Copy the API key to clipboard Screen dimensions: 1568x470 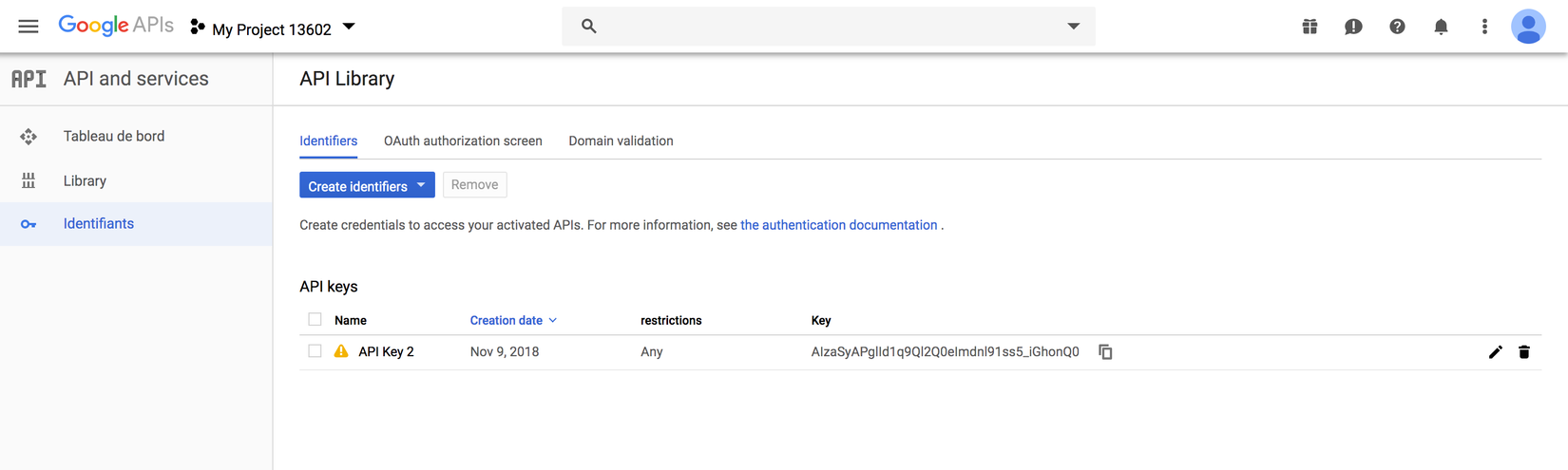point(1105,351)
